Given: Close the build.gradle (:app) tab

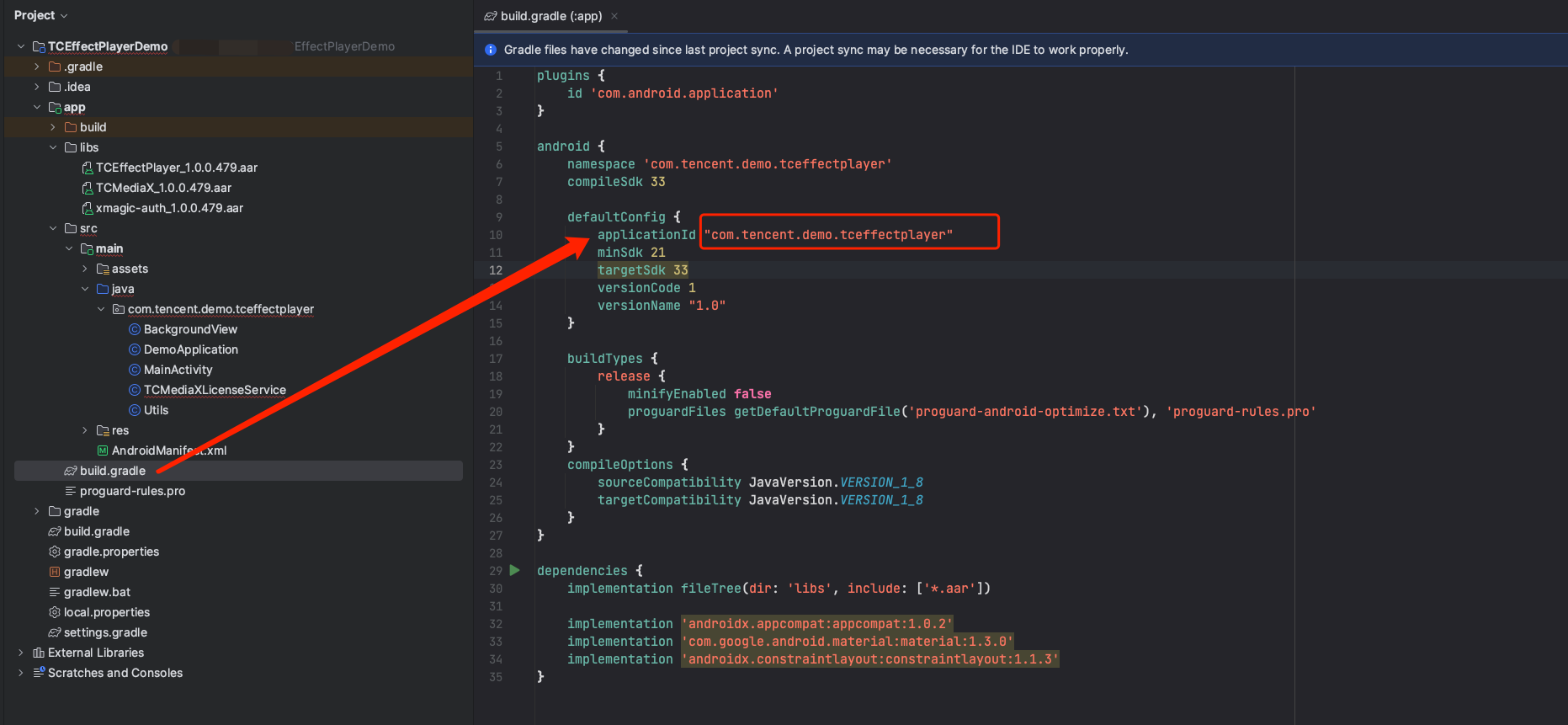Looking at the screenshot, I should 614,16.
